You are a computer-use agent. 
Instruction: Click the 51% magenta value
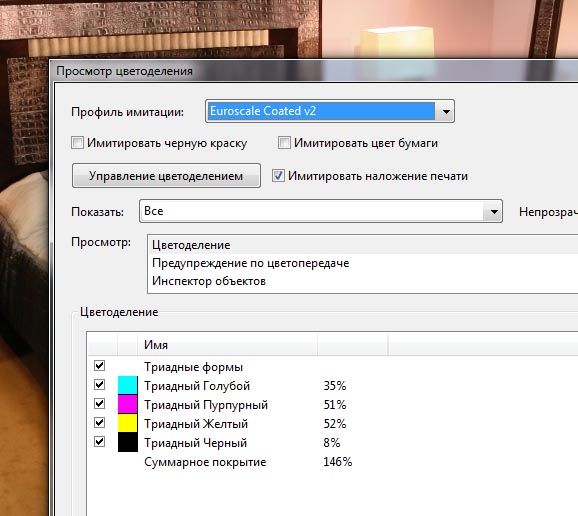coord(335,405)
